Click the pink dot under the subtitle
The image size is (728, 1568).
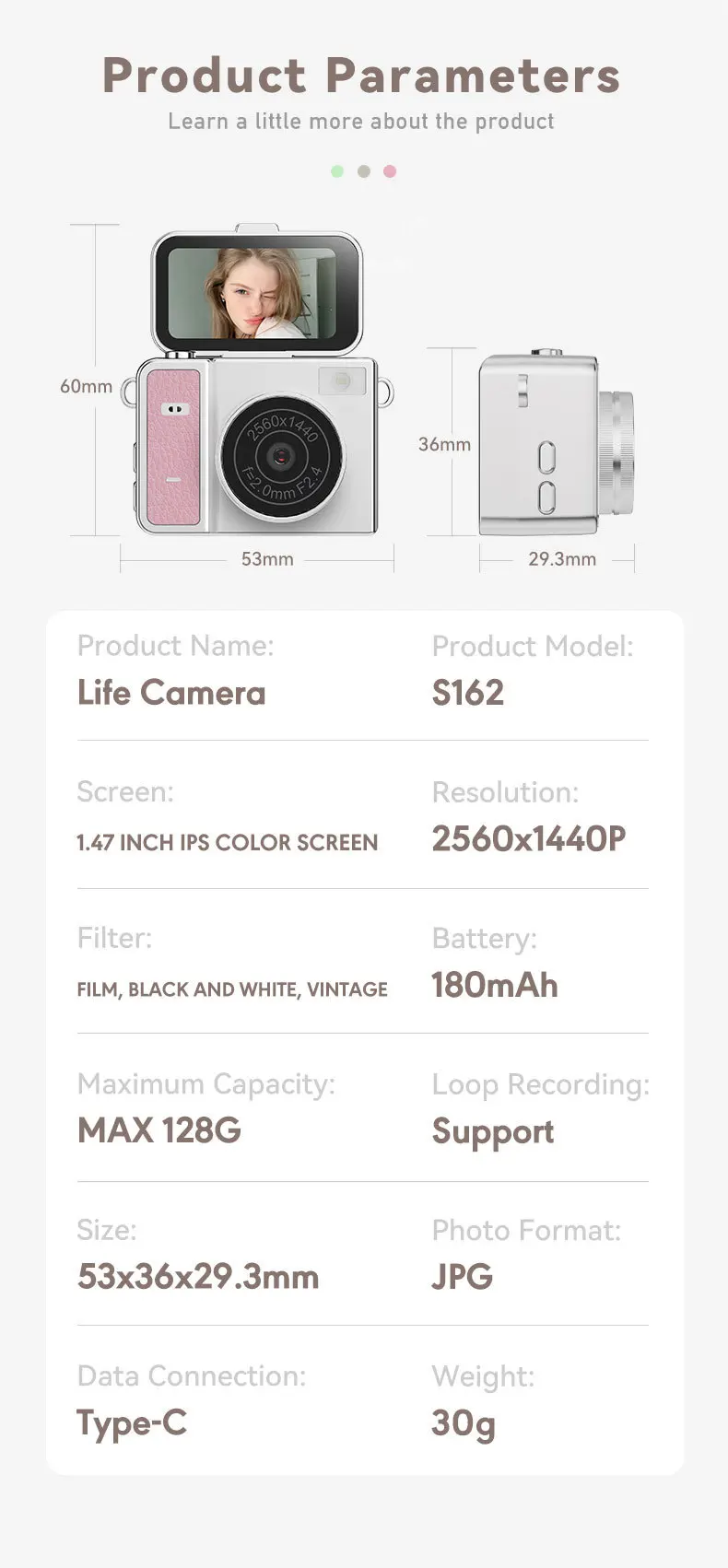click(390, 171)
